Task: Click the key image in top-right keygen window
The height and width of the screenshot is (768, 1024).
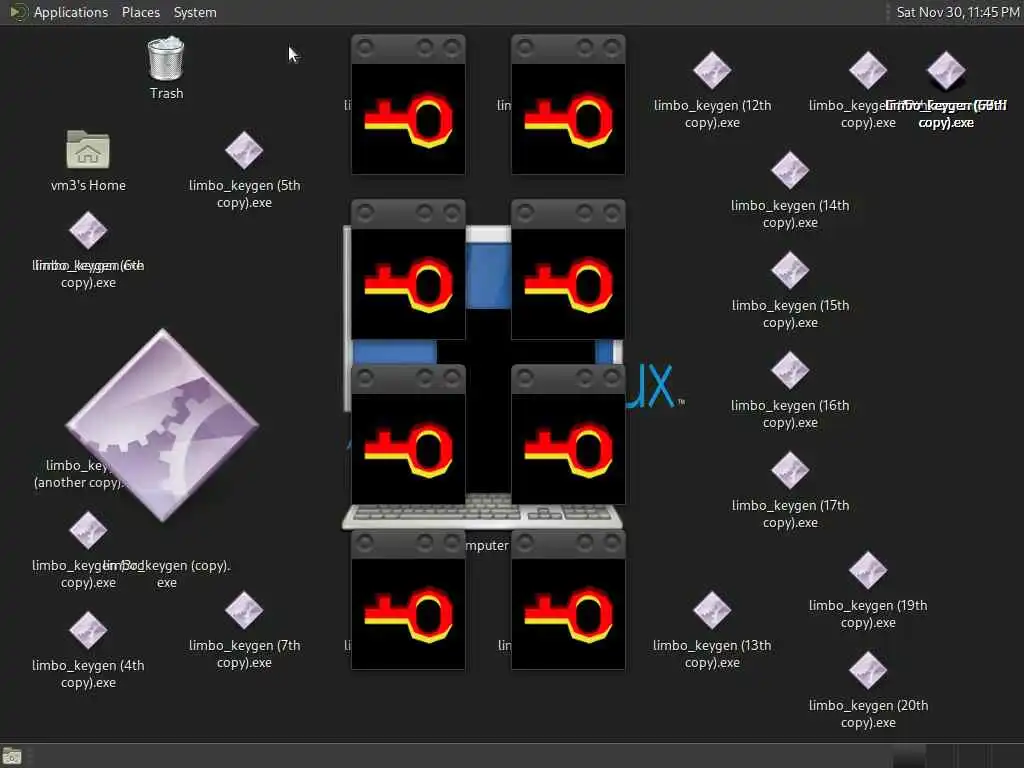Action: (568, 119)
